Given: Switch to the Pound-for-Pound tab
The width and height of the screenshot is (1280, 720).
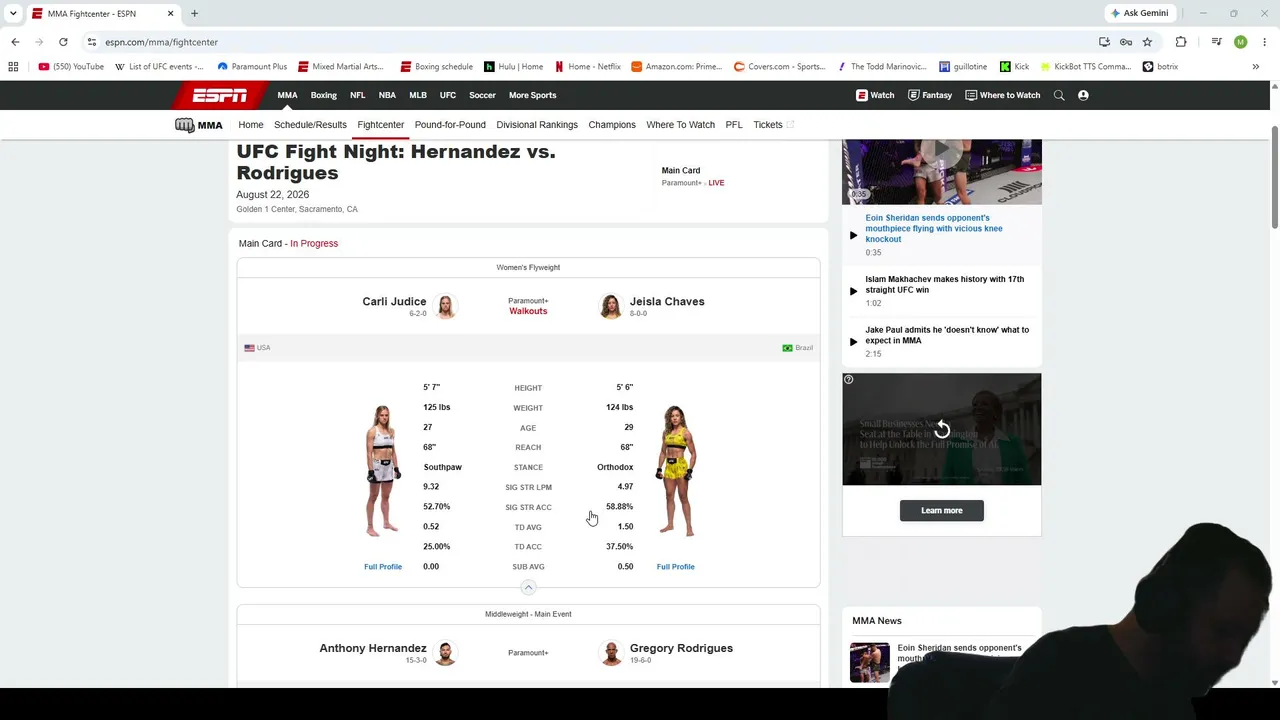Looking at the screenshot, I should coord(450,125).
